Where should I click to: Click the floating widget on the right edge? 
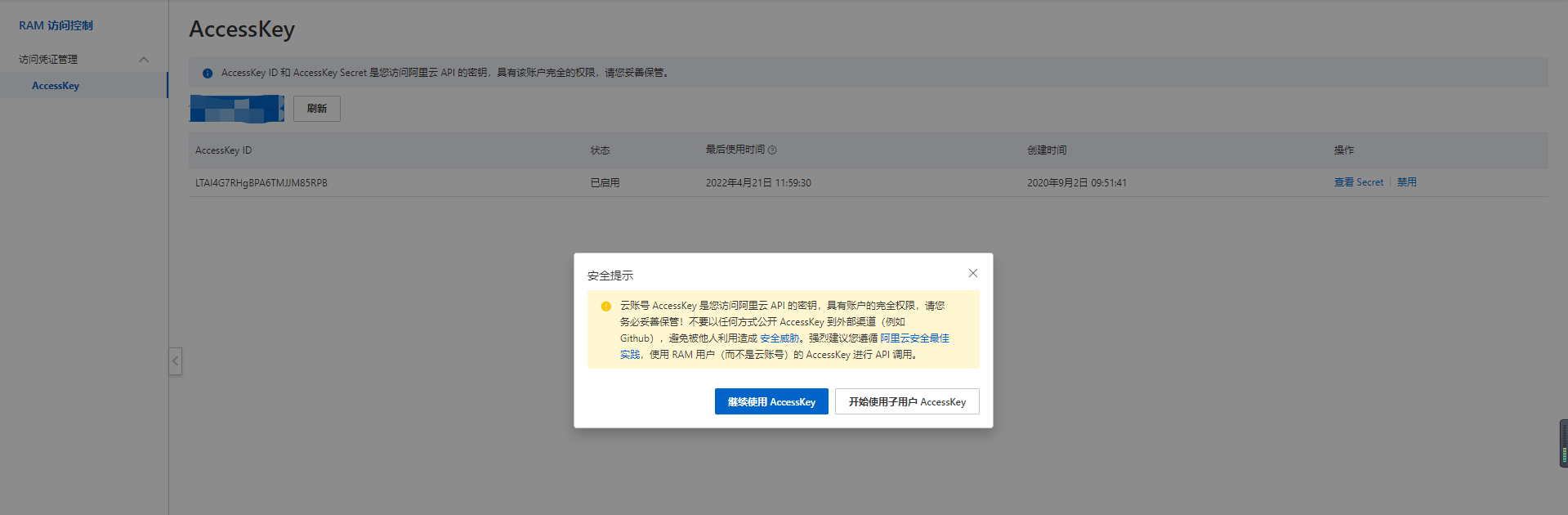click(1563, 443)
